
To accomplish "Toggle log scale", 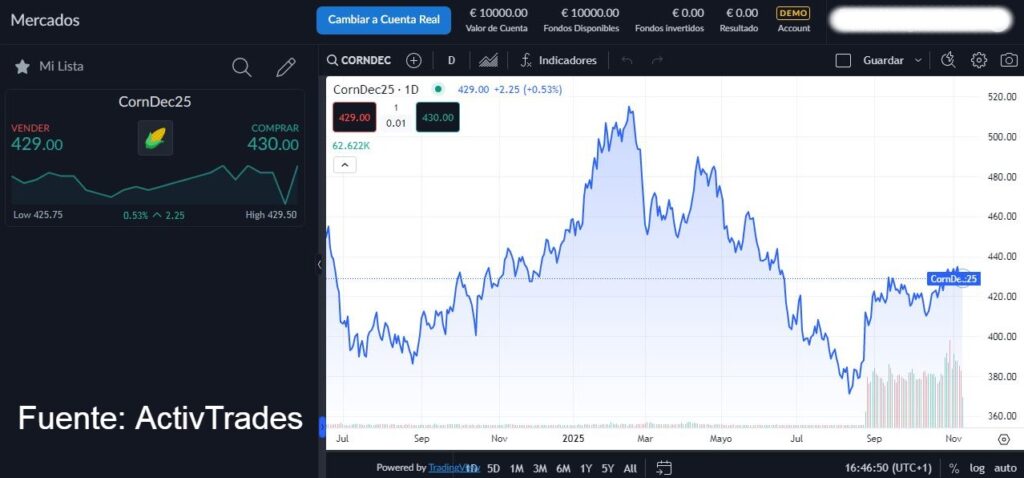I will pos(977,468).
